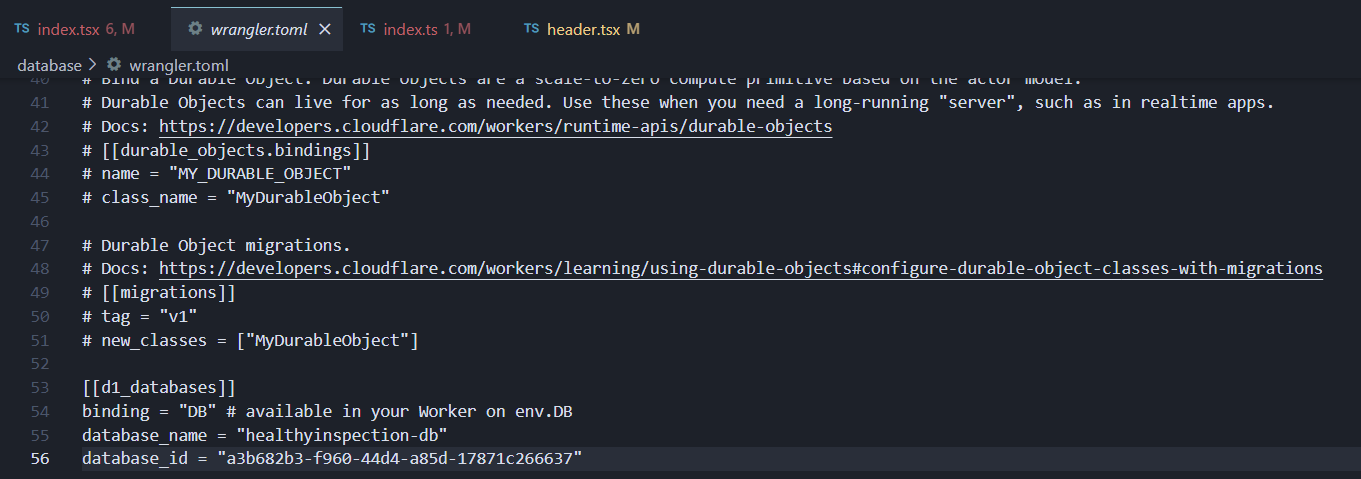The width and height of the screenshot is (1361, 479).
Task: Open the durable-objects runtime-apis docs link
Action: [495, 127]
